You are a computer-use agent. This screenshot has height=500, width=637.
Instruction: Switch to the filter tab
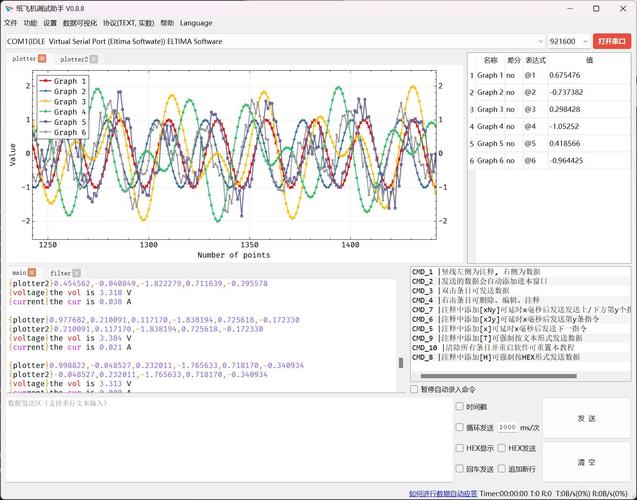61,273
